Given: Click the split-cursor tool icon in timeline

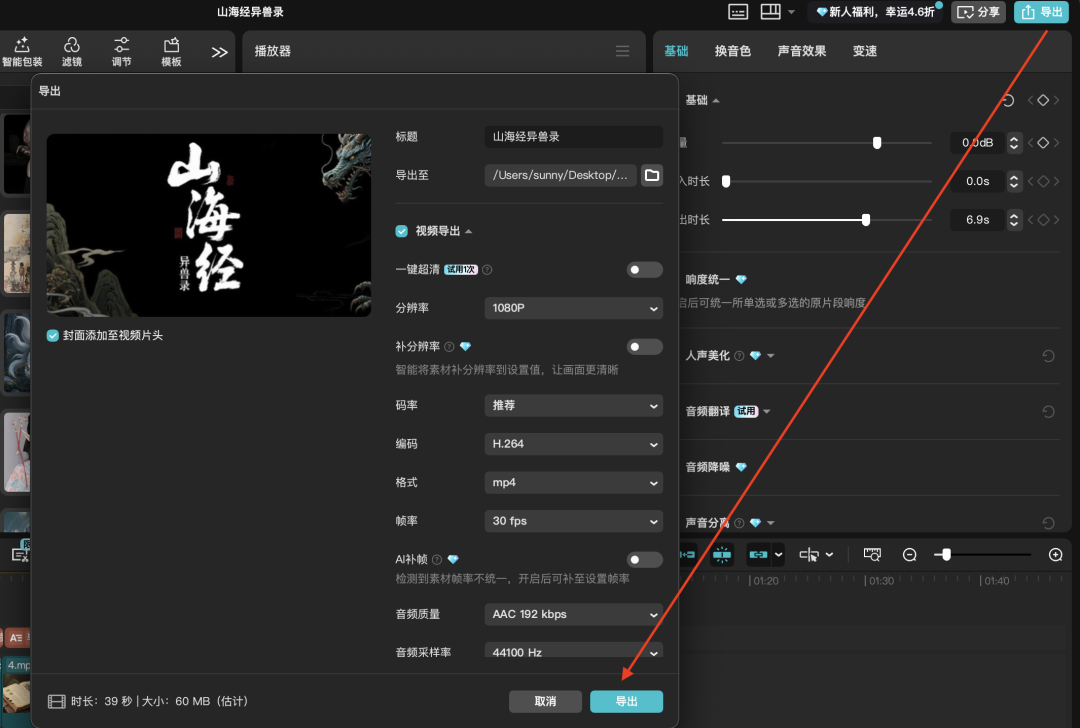Looking at the screenshot, I should [x=809, y=555].
